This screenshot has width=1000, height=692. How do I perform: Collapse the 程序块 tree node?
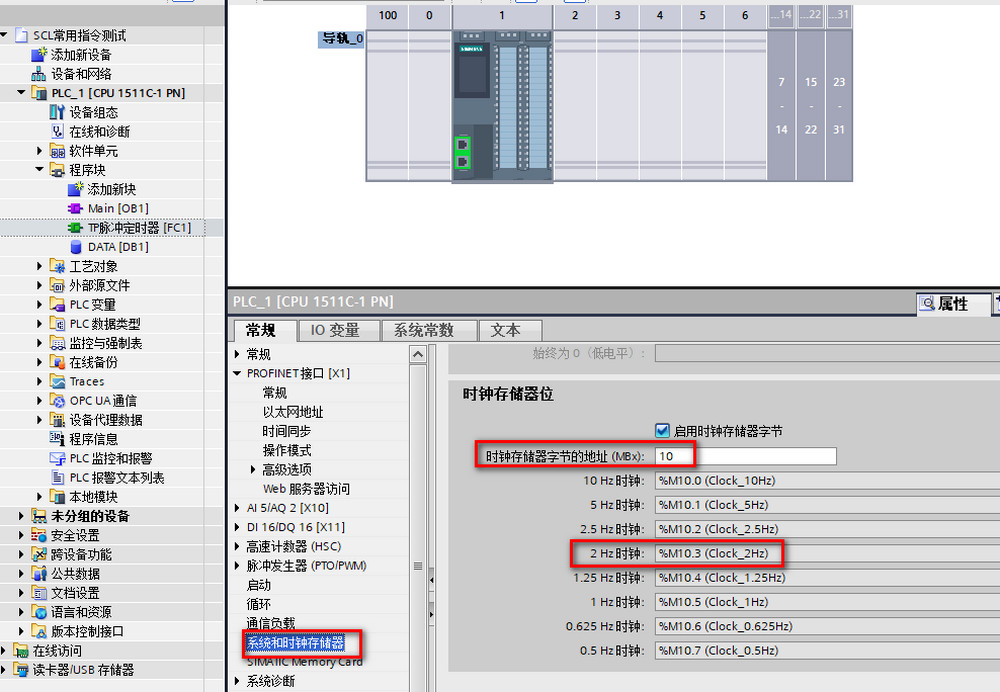tap(40, 170)
